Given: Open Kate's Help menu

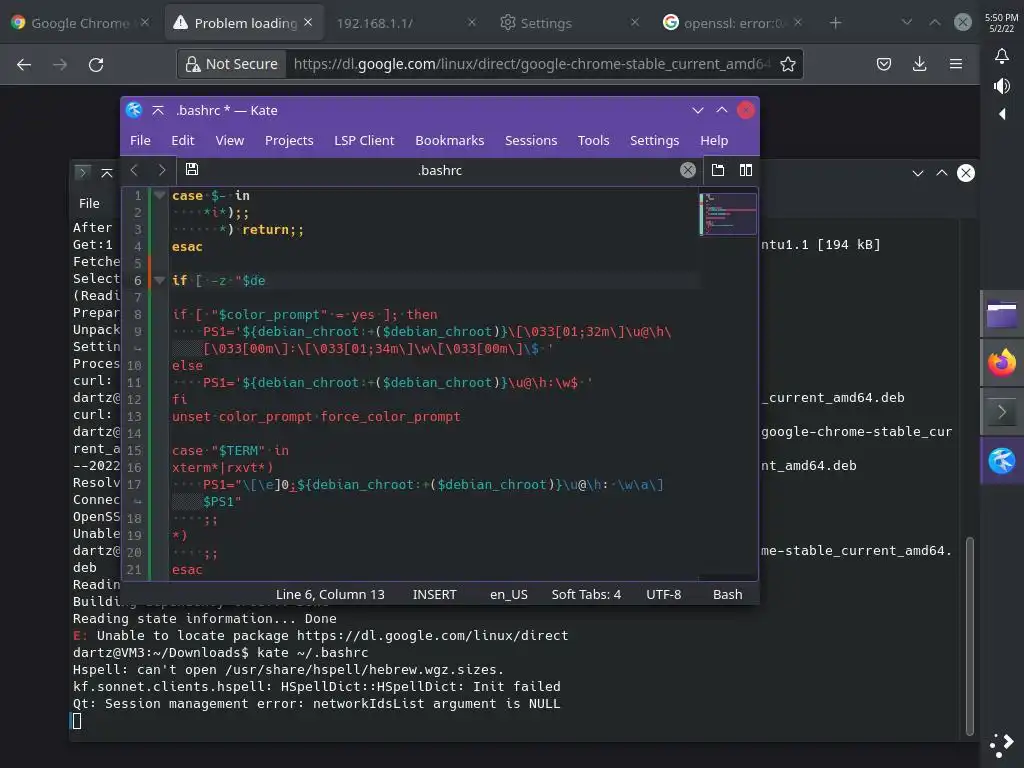Looking at the screenshot, I should 714,140.
